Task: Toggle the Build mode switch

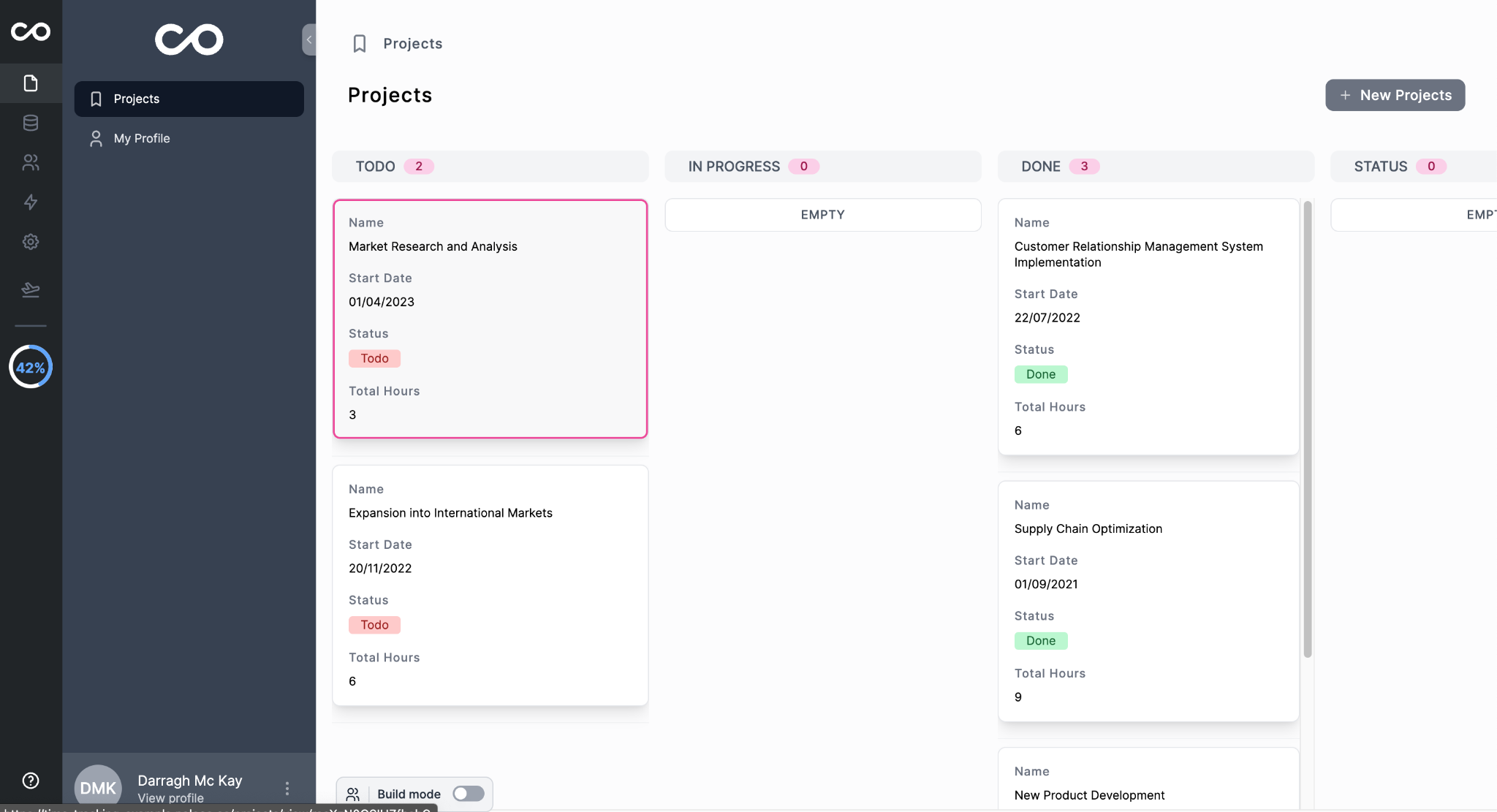Action: click(x=468, y=794)
